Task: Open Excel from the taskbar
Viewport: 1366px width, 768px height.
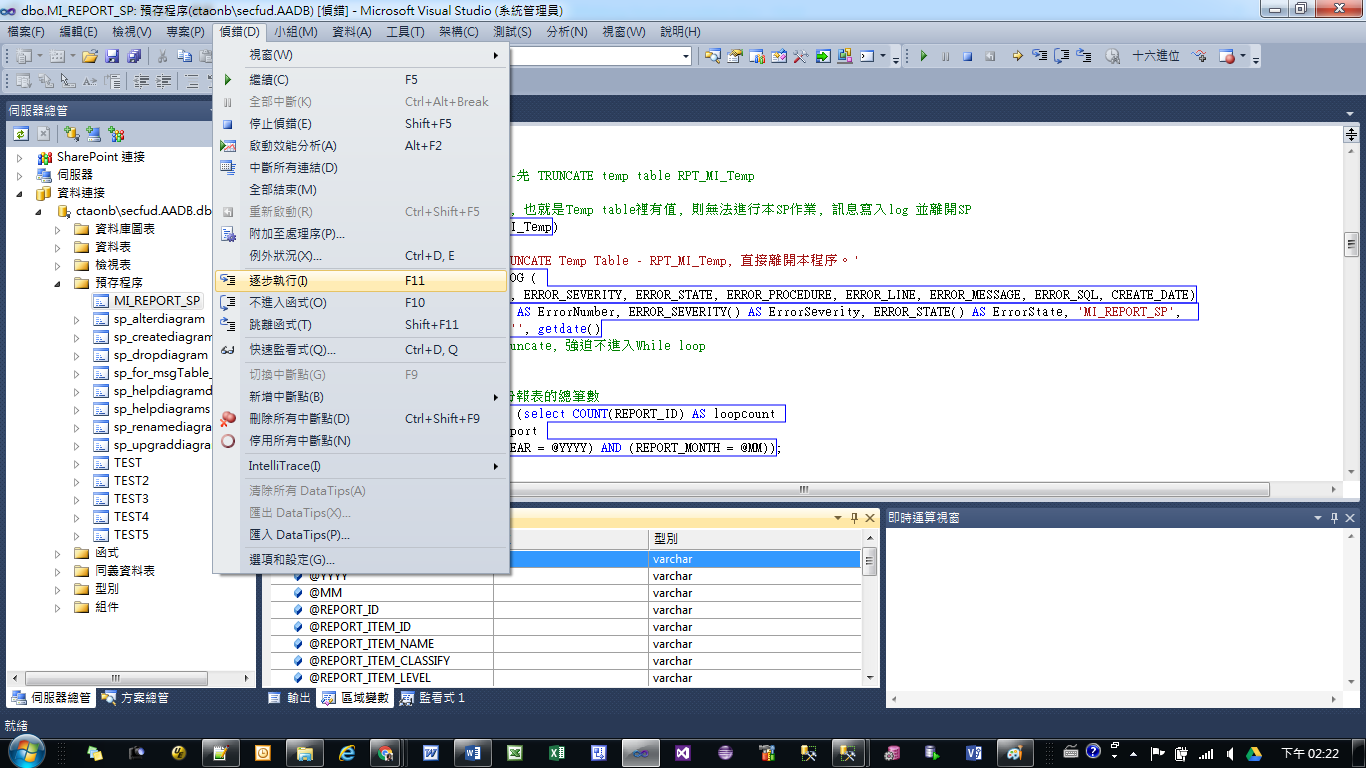Action: [x=556, y=754]
